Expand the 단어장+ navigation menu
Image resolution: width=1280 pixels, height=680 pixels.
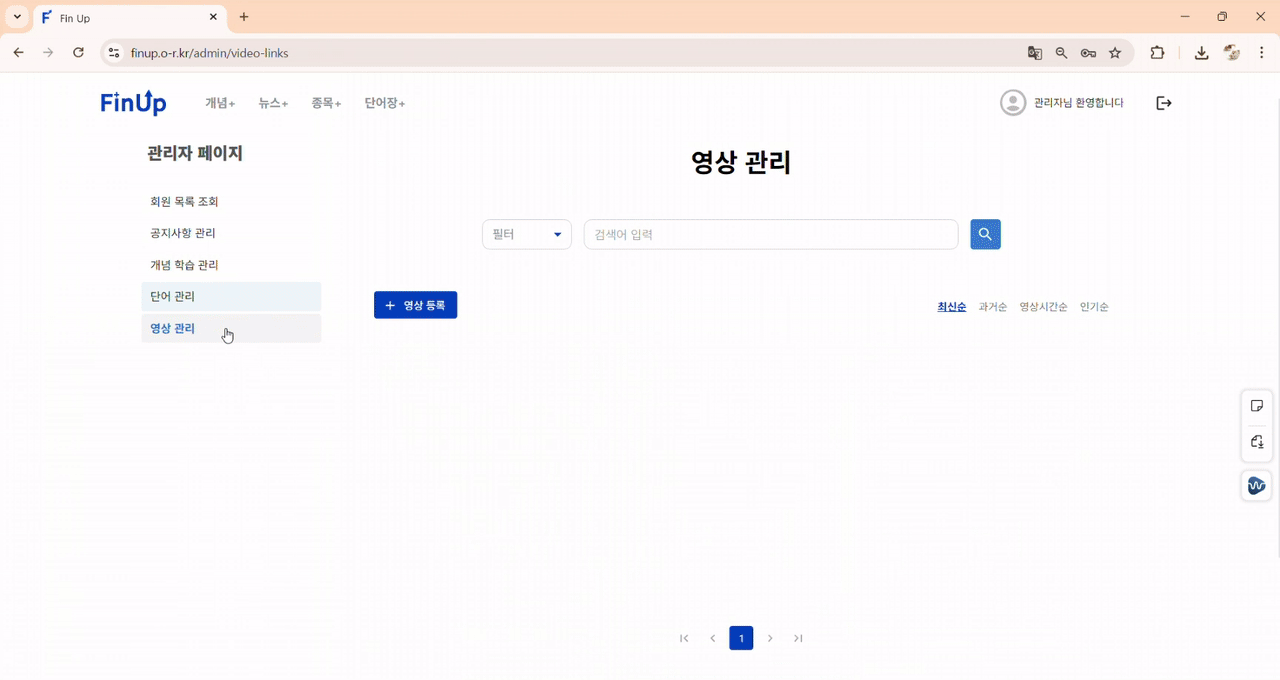tap(384, 102)
